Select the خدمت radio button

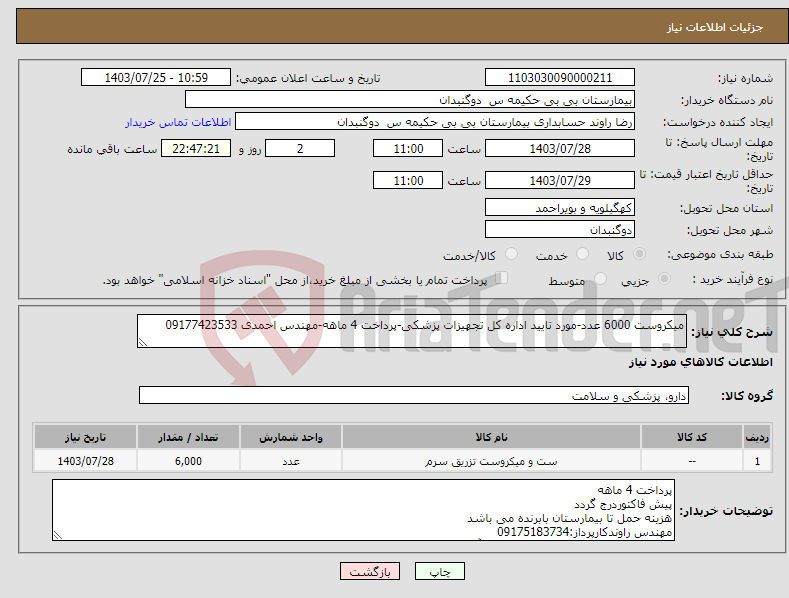583,254
